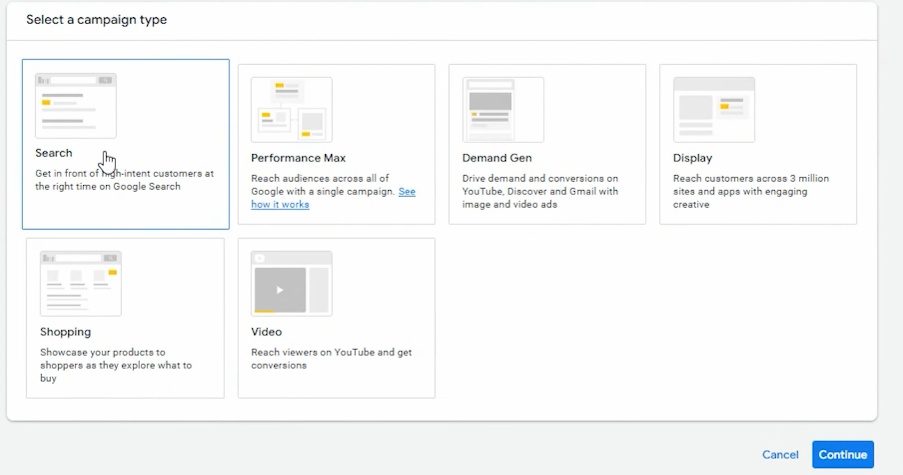Click the Video campaign play icon
Screen dimensions: 903x475
point(280,290)
